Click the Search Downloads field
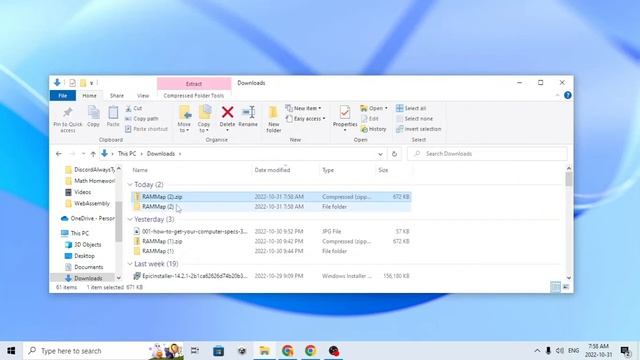The width and height of the screenshot is (640, 360). (487, 154)
